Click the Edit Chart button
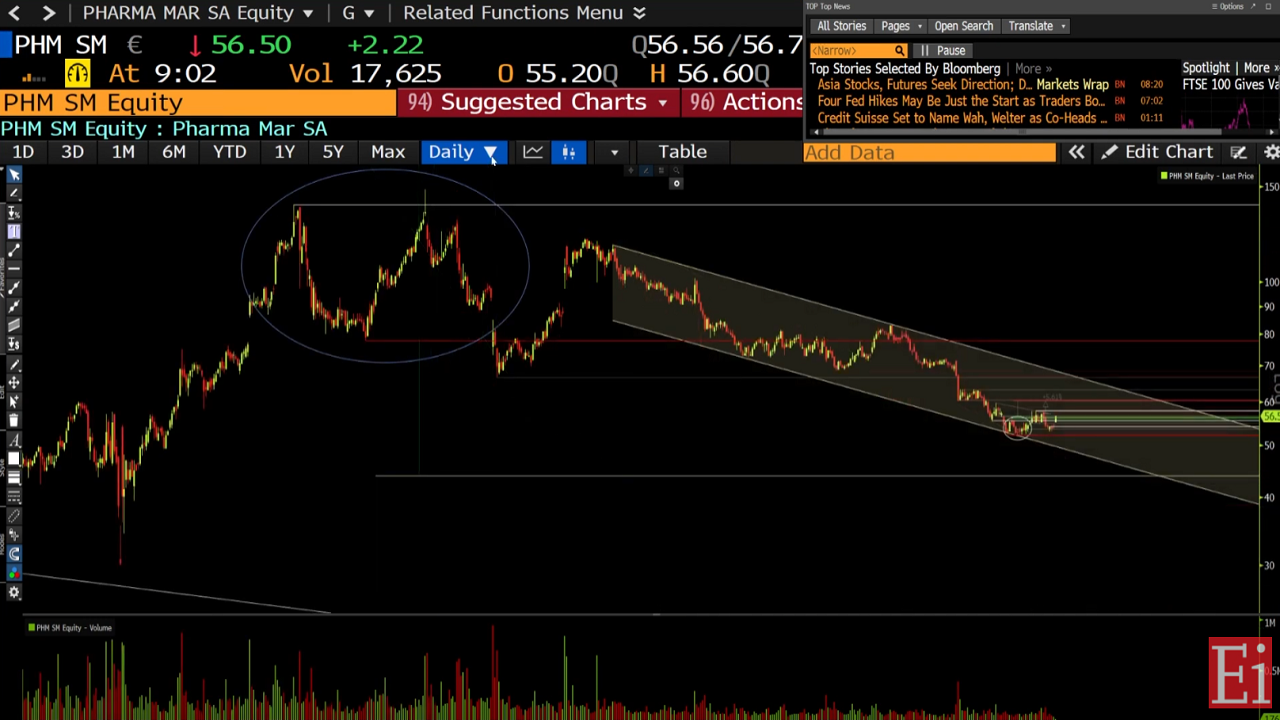This screenshot has width=1280, height=720. (x=1157, y=152)
